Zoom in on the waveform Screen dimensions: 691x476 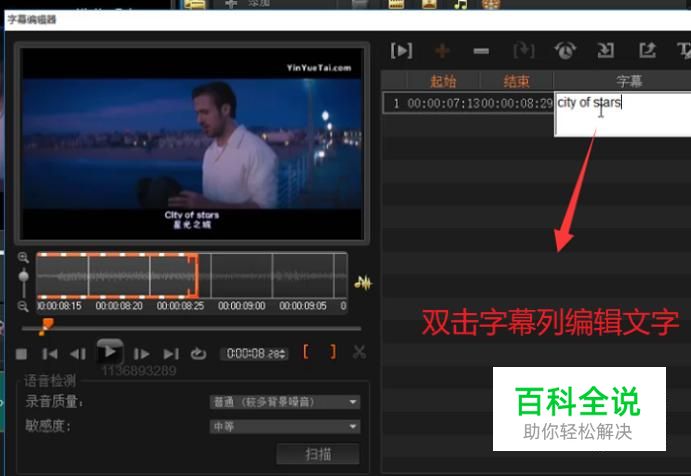[23, 257]
